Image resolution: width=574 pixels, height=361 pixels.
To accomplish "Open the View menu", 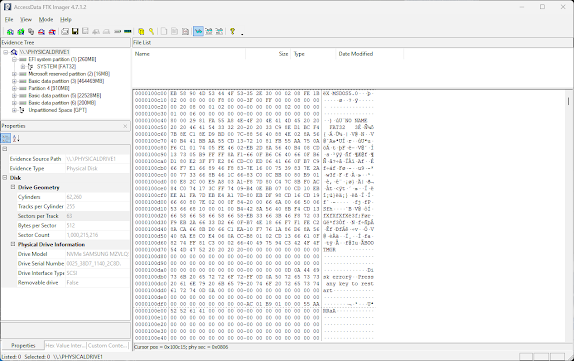I will [x=26, y=19].
